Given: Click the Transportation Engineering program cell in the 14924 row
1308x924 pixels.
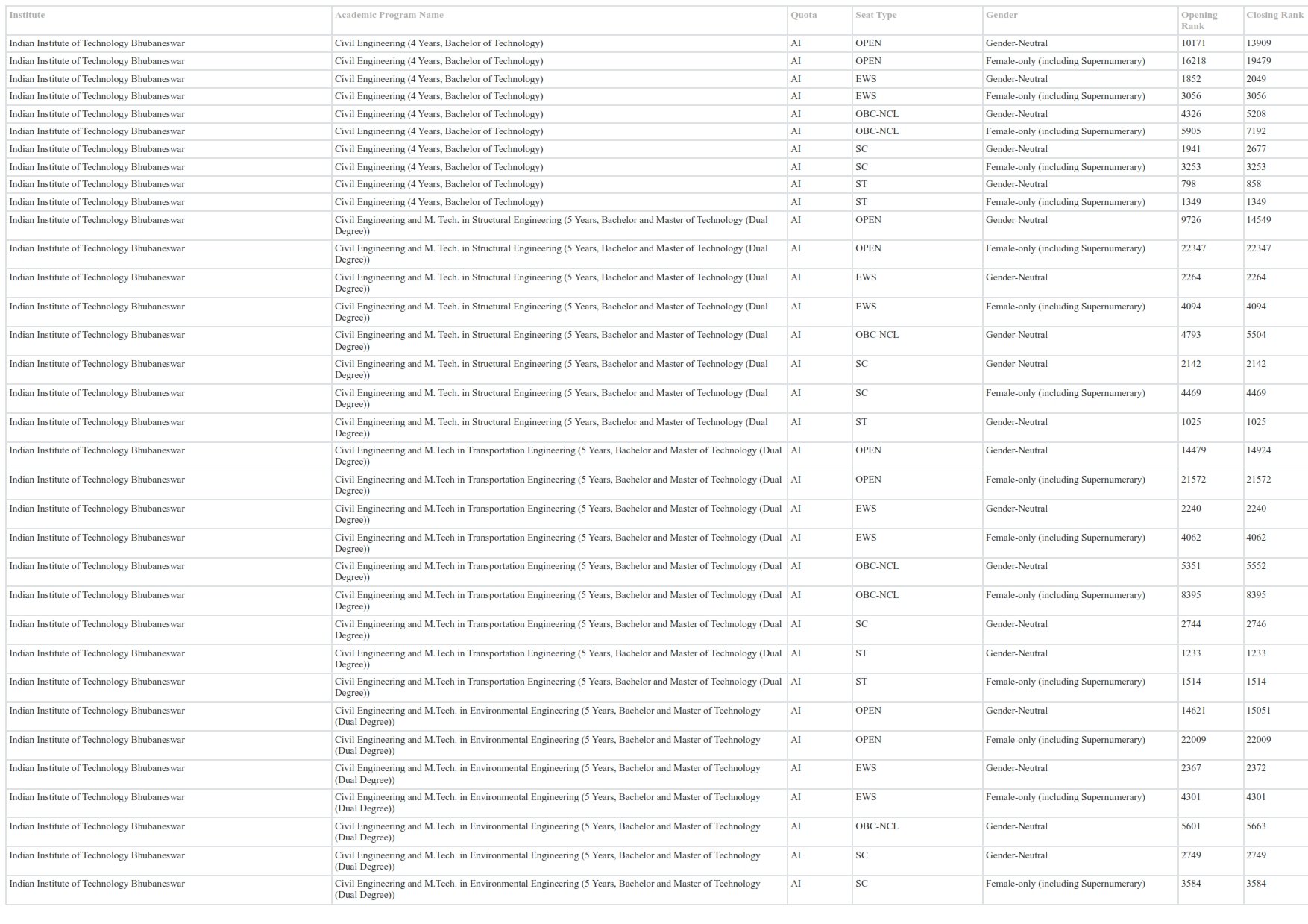Looking at the screenshot, I should [558, 456].
